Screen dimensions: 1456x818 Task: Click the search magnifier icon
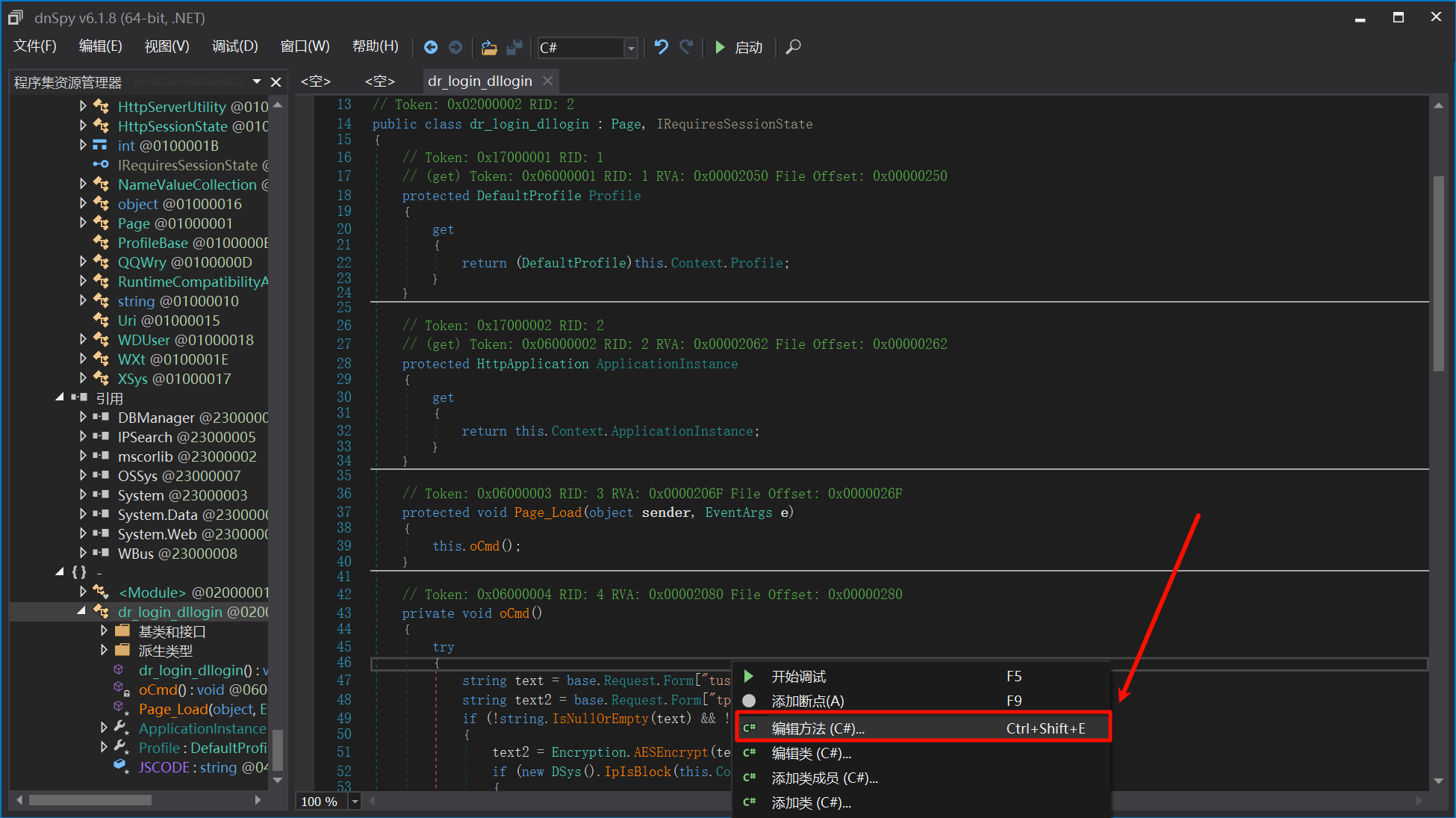(794, 47)
